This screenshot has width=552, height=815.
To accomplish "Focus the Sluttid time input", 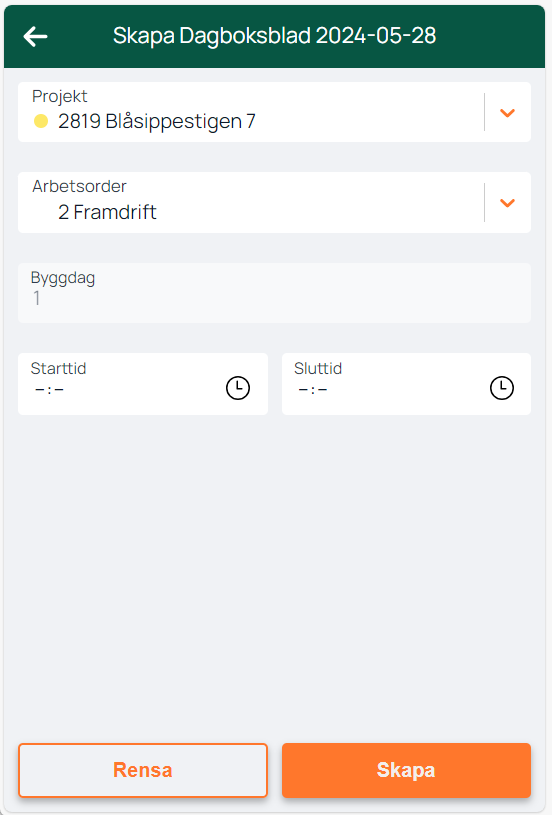I will [406, 384].
